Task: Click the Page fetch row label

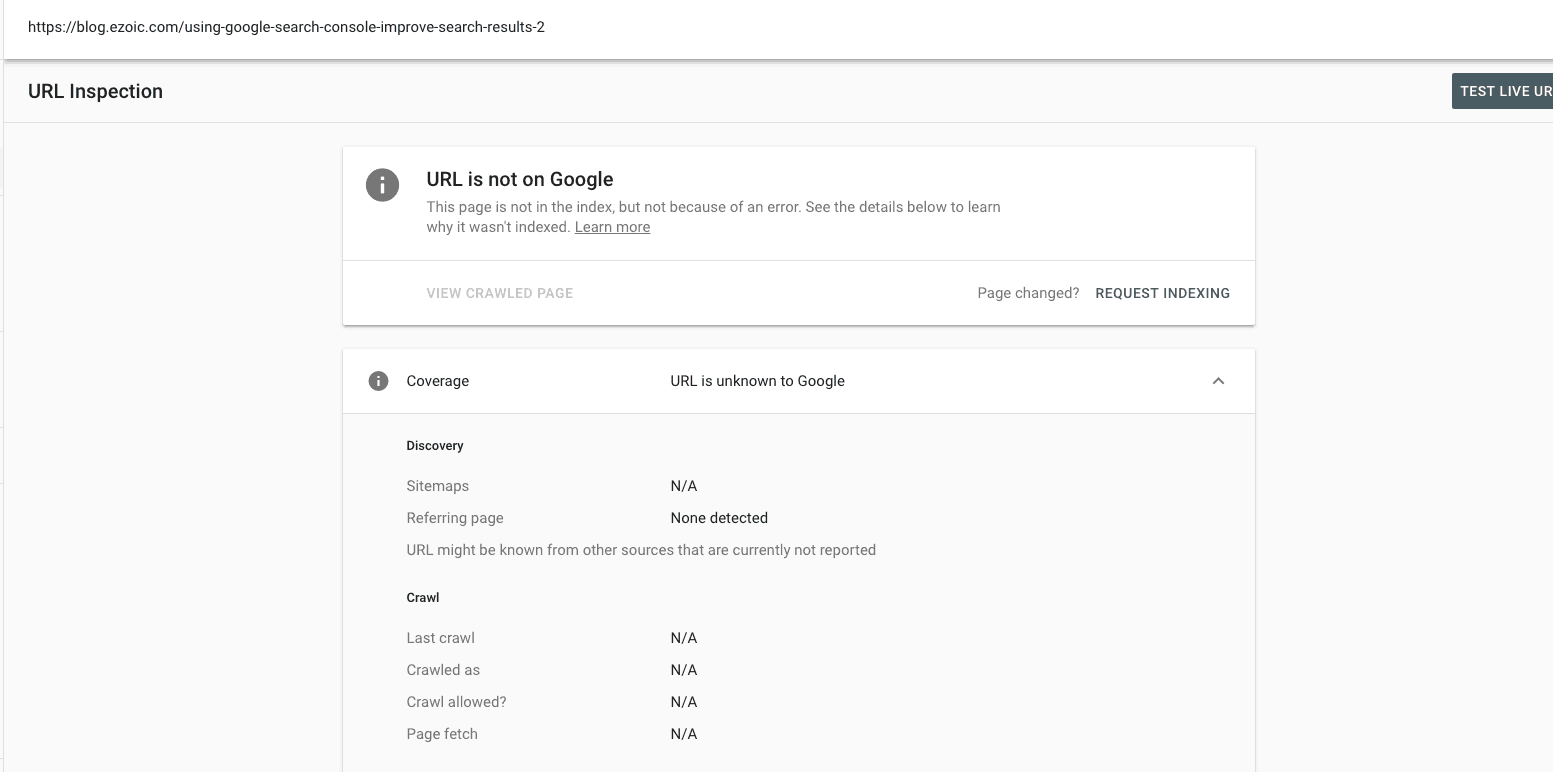Action: [x=442, y=734]
